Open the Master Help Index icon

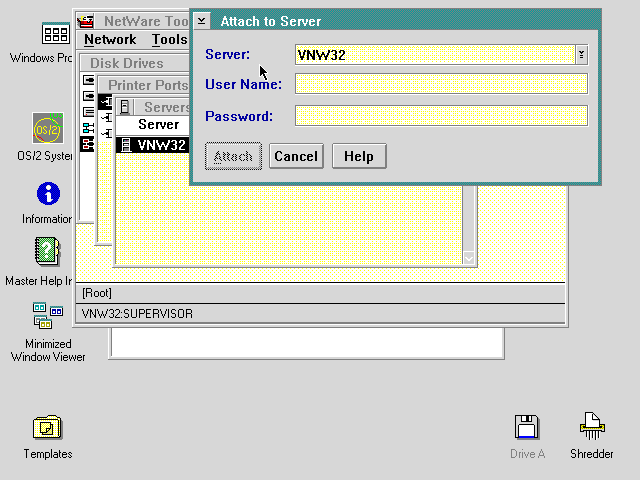pos(47,251)
